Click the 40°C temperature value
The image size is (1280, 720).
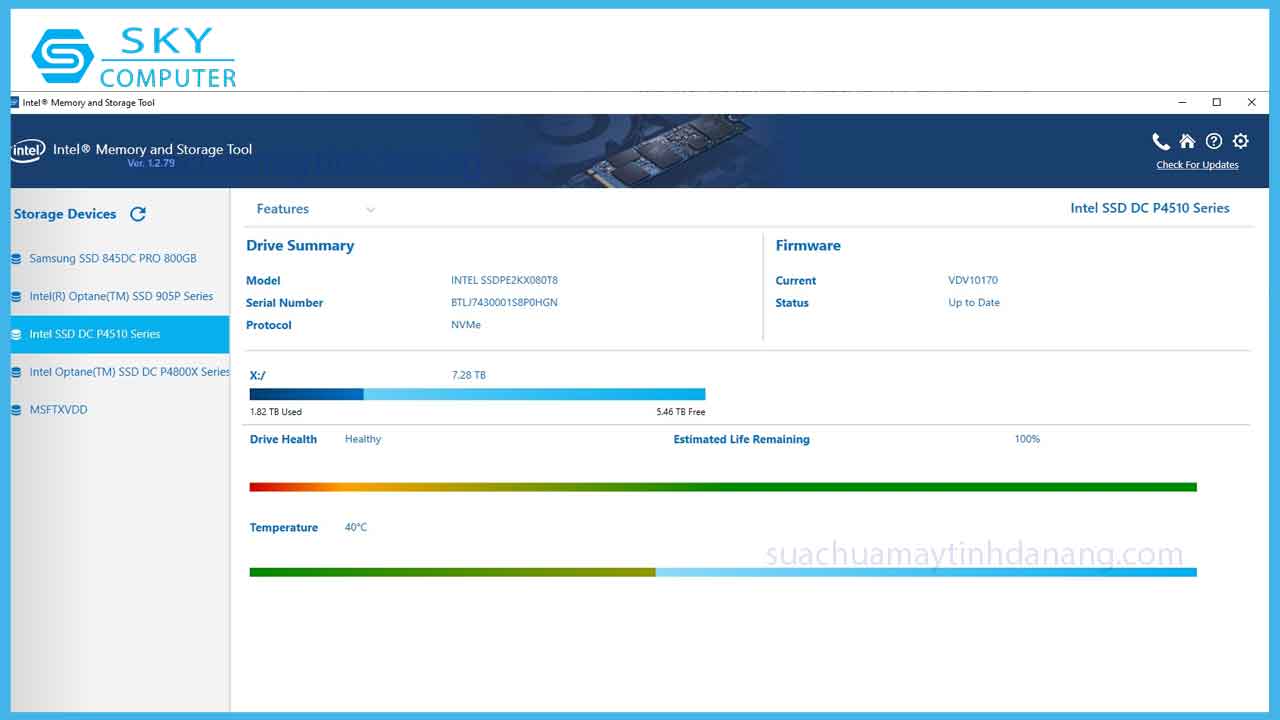pyautogui.click(x=356, y=527)
